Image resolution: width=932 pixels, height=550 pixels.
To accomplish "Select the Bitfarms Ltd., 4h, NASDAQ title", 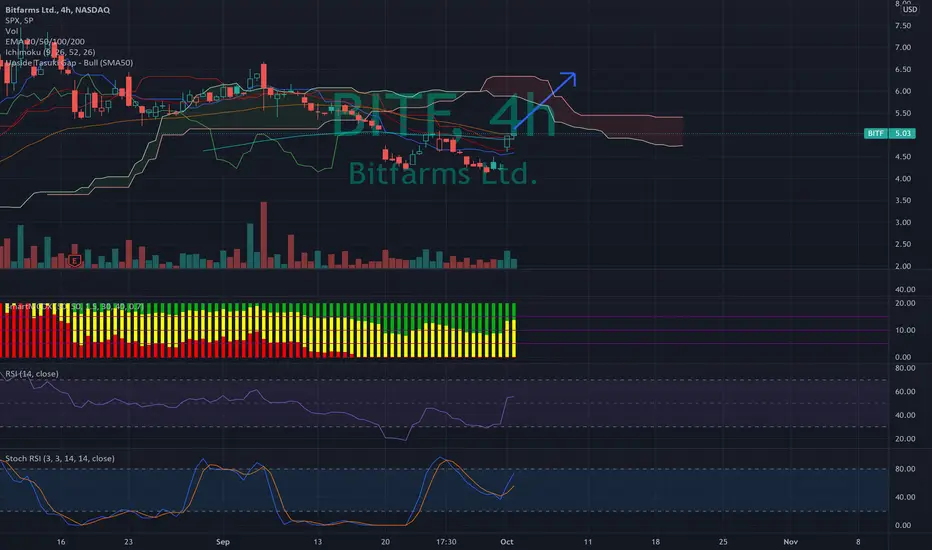I will 58,10.
